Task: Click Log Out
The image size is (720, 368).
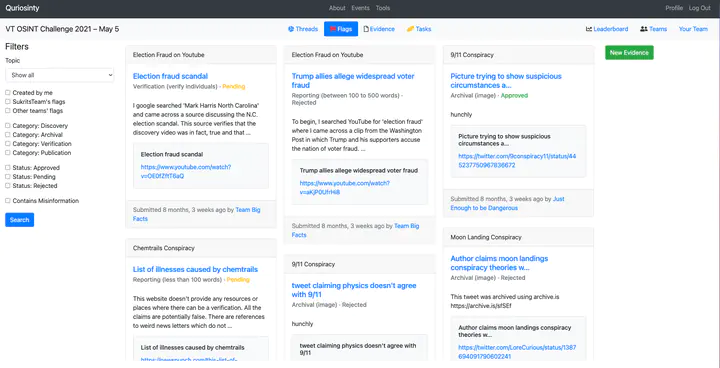Action: [x=699, y=8]
